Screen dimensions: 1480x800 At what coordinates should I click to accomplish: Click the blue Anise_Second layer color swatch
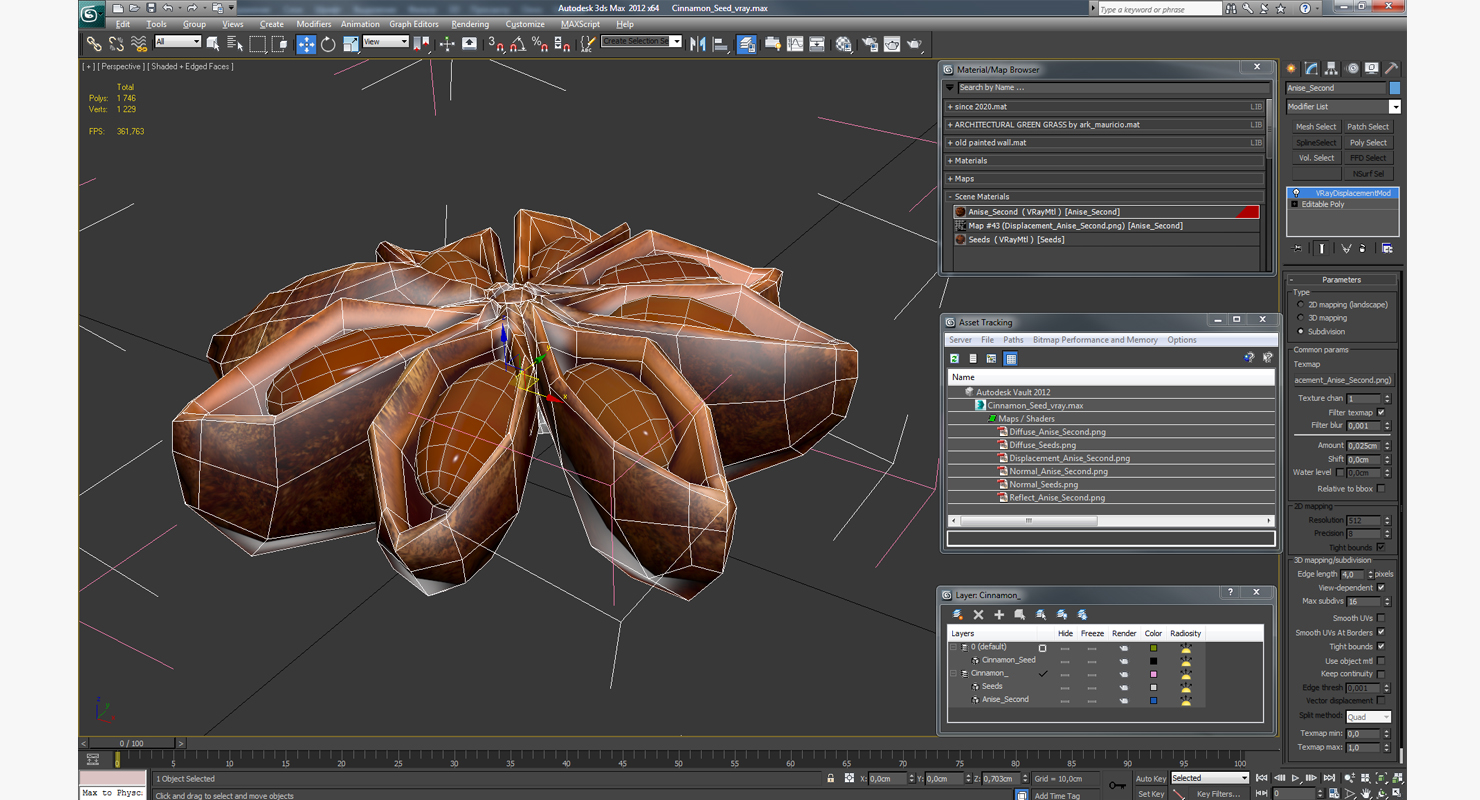tap(1153, 700)
